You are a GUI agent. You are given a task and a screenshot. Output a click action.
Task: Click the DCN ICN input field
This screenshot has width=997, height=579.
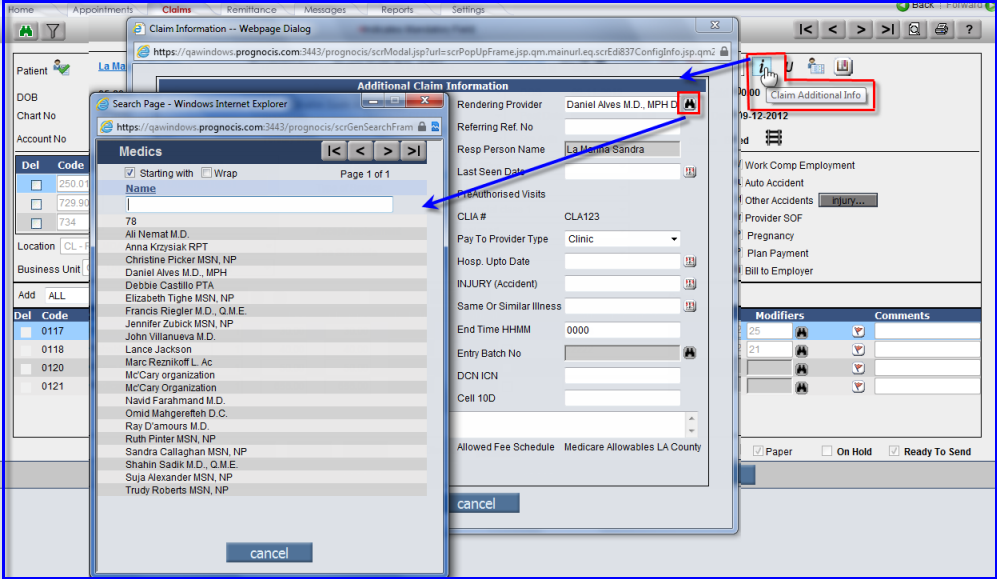(622, 376)
